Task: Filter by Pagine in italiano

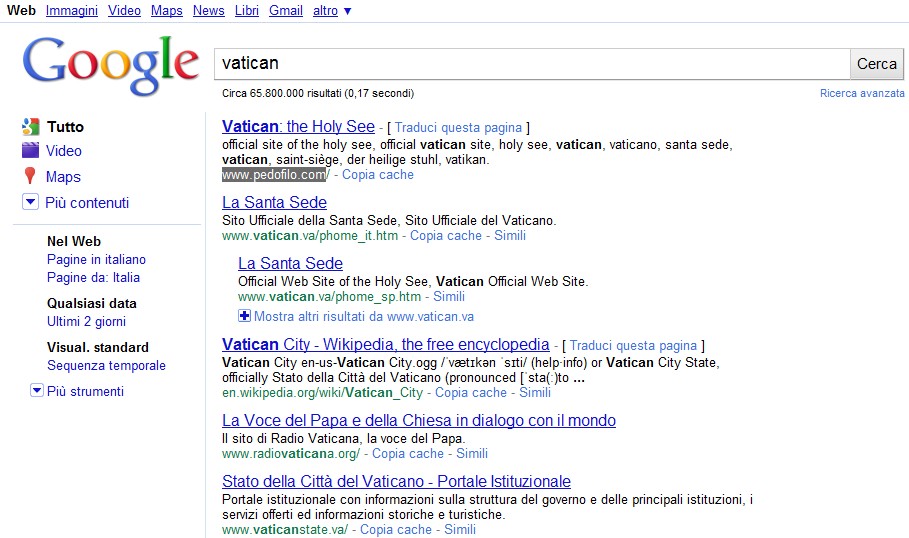Action: point(96,259)
